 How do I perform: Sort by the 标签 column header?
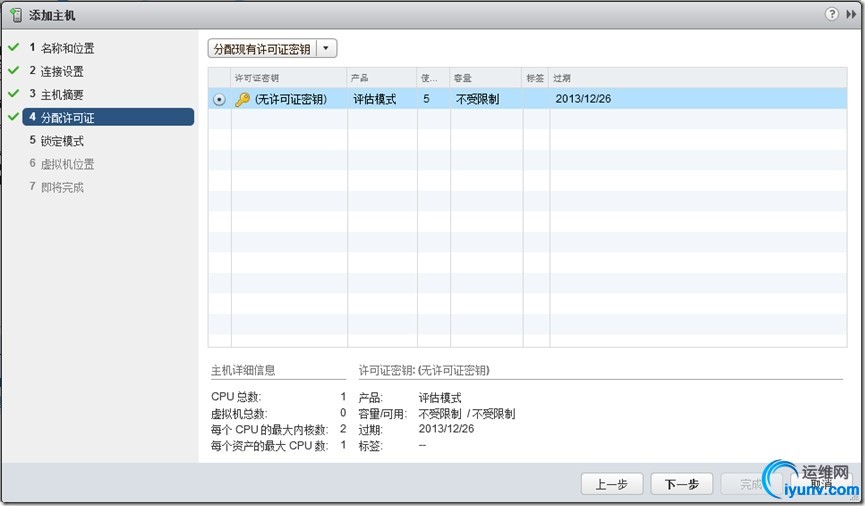click(535, 78)
